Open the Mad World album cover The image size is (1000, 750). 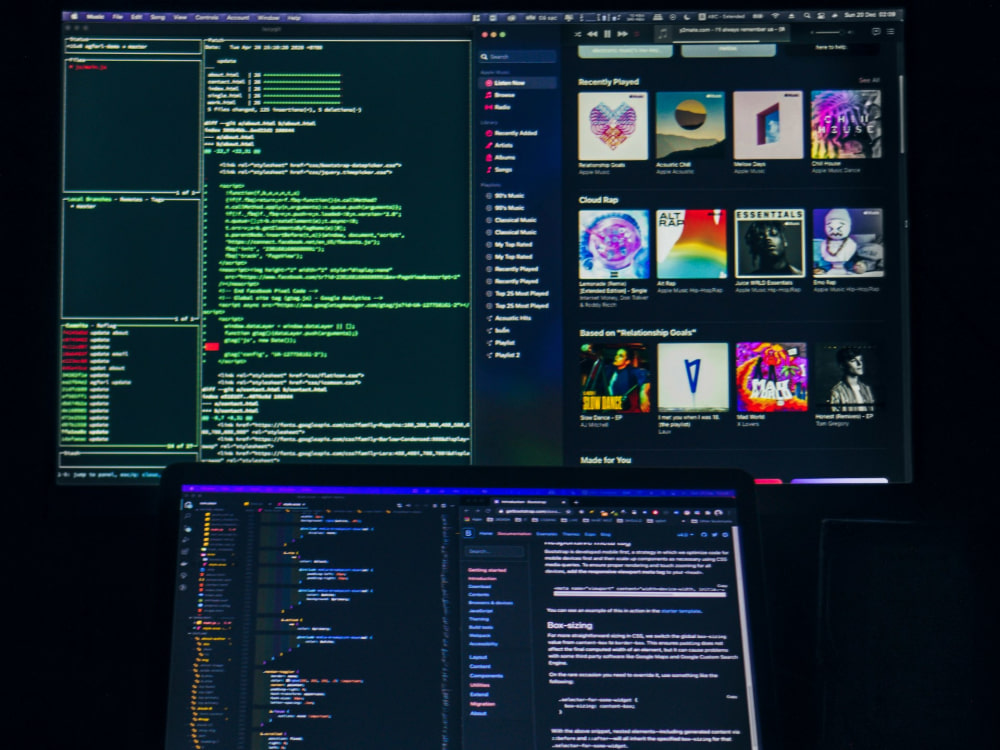click(x=771, y=377)
